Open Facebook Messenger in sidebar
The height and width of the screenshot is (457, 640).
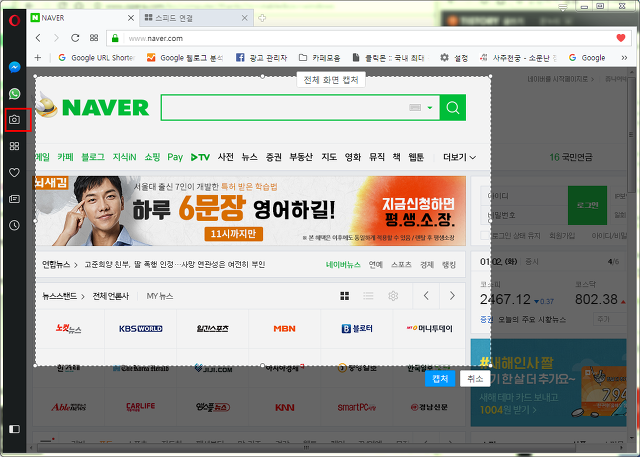click(x=14, y=67)
